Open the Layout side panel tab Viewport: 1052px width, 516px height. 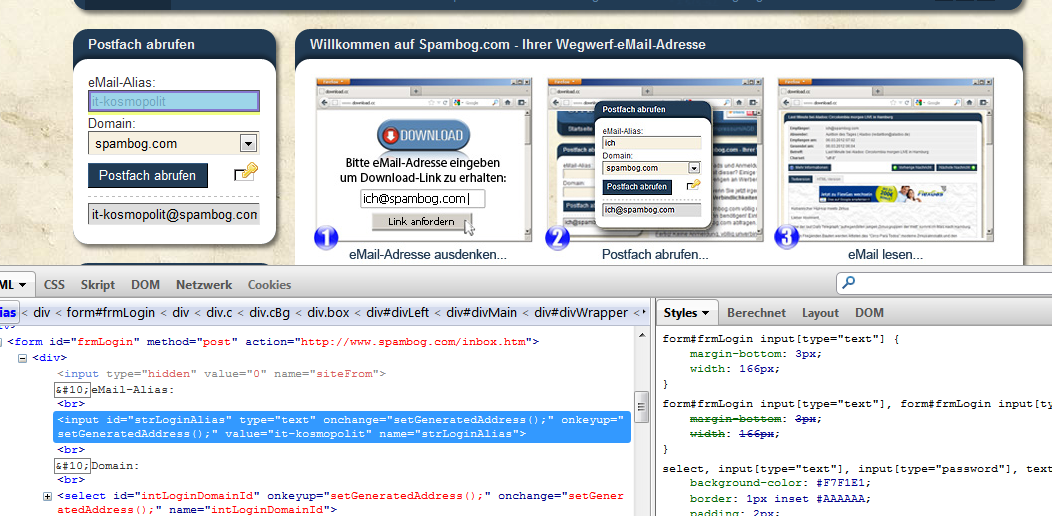(x=820, y=313)
